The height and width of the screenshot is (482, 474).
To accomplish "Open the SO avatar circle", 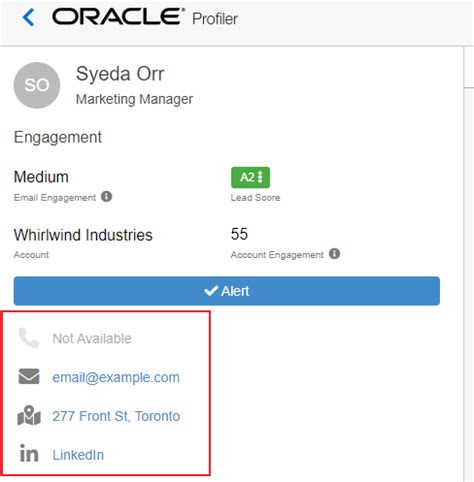I will click(x=37, y=85).
